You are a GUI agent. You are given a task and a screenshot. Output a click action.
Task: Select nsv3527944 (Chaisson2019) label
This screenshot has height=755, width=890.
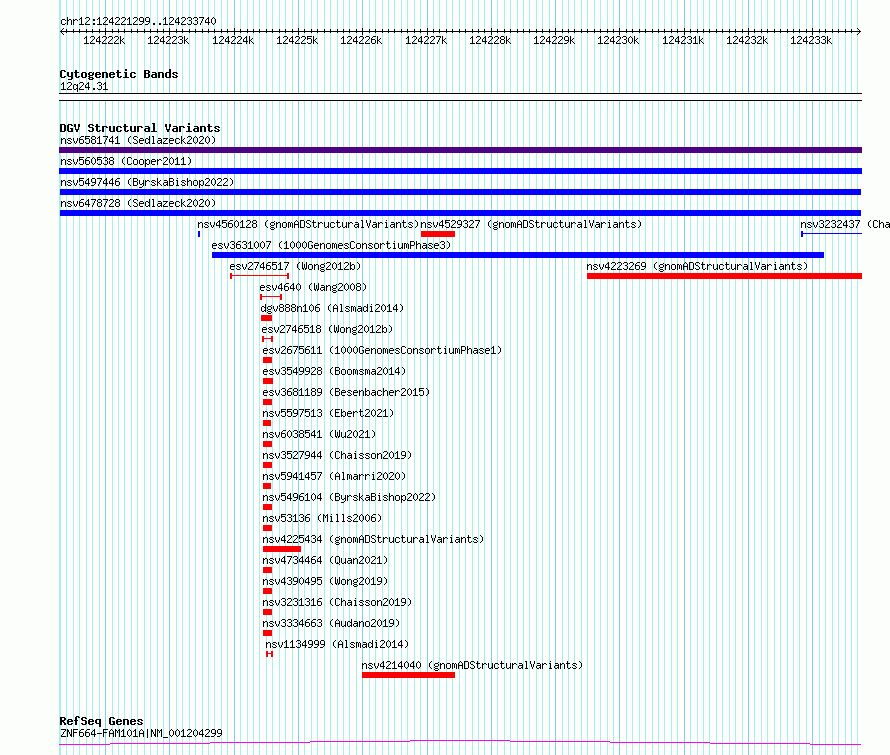click(337, 455)
